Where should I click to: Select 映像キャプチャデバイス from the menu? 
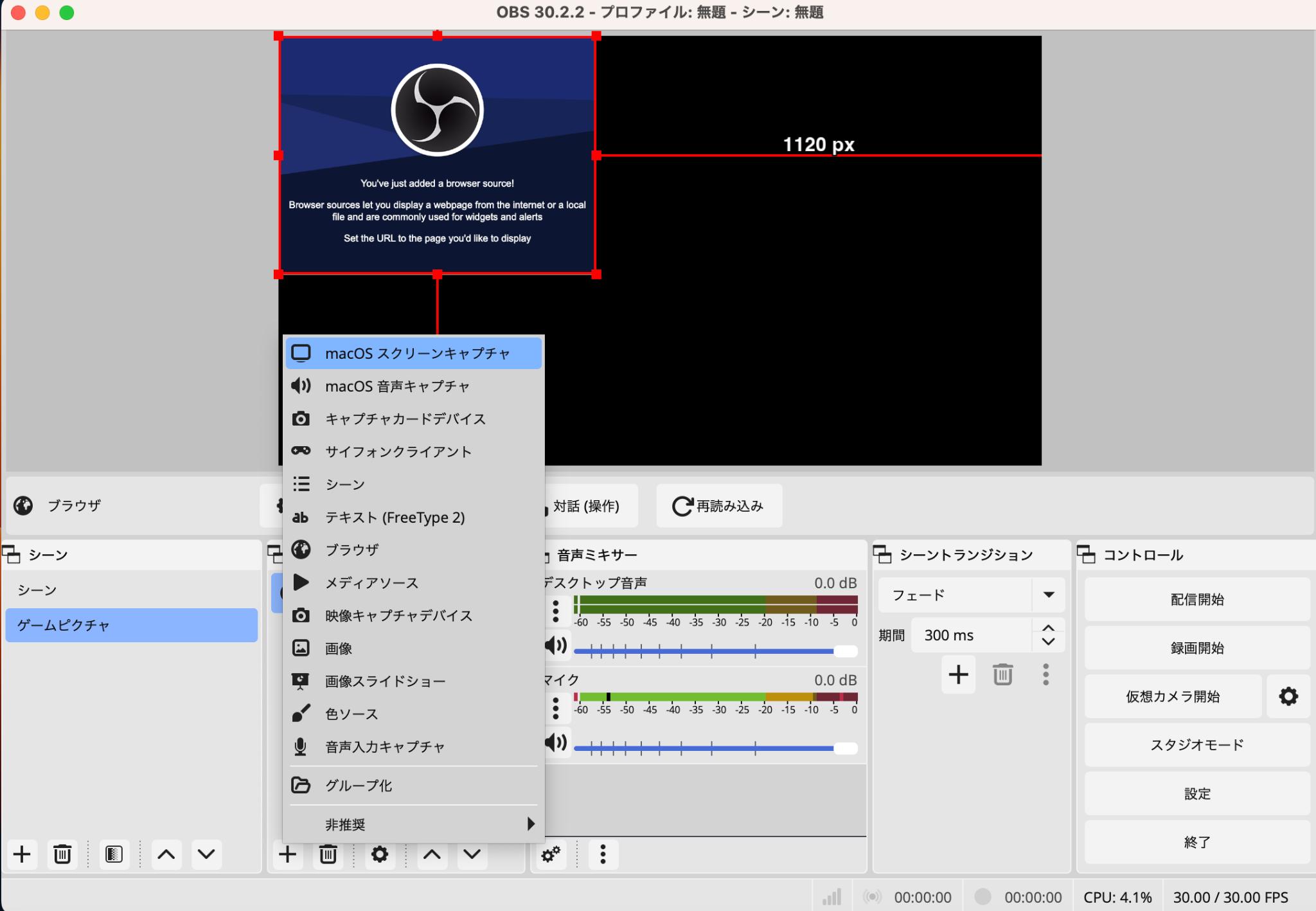click(x=414, y=616)
